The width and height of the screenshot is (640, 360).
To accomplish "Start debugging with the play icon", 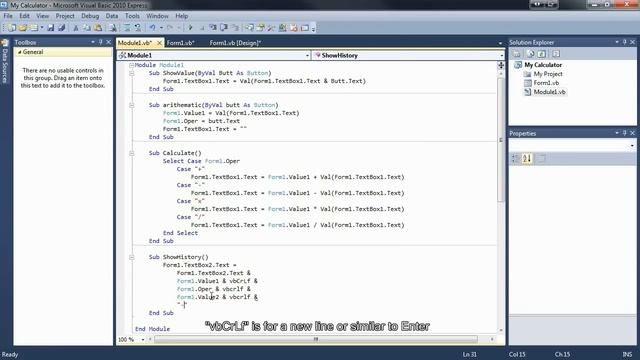I will coord(191,28).
